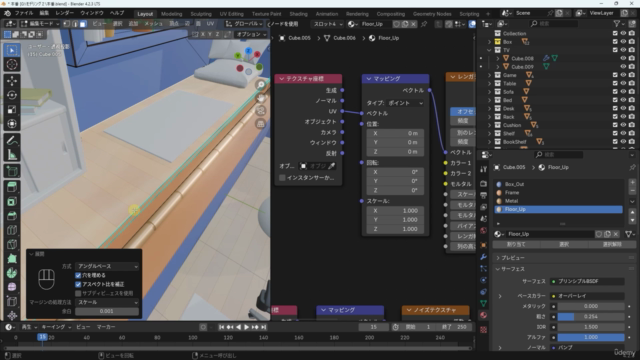Viewport: 640px width, 360px height.
Task: Open the Mesh menu in viewport header
Action: tap(153, 24)
